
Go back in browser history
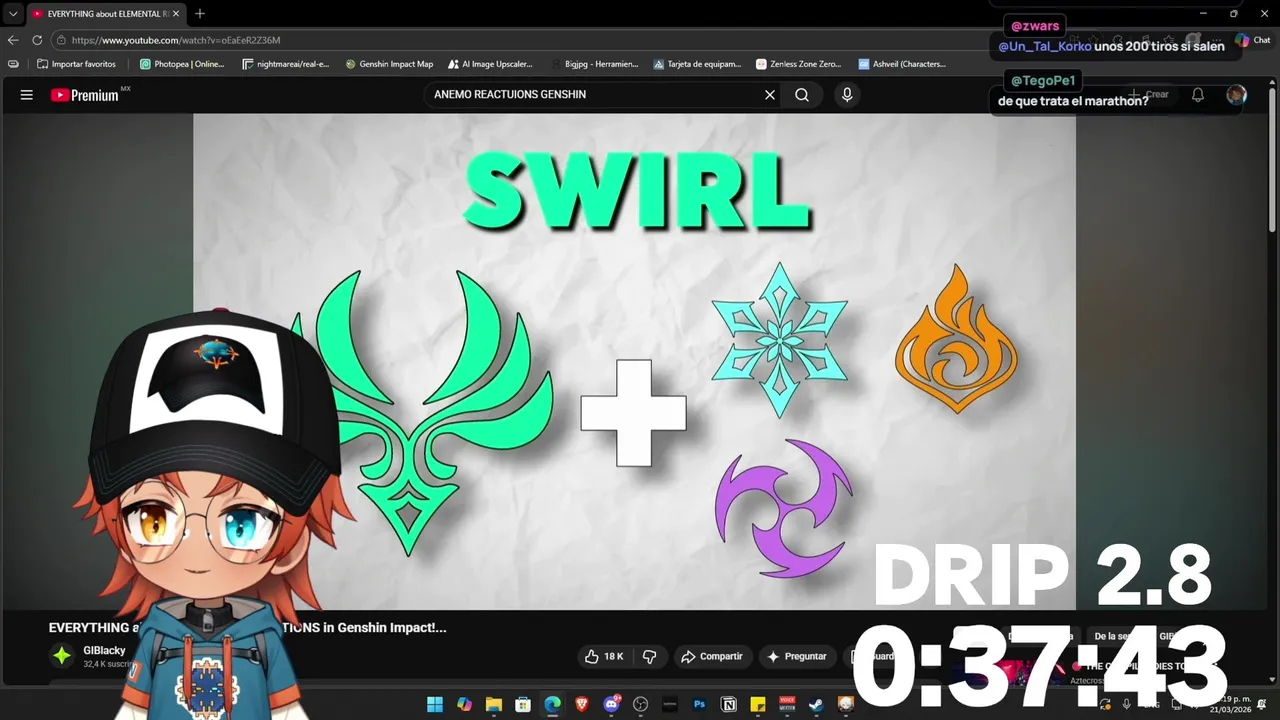(13, 40)
